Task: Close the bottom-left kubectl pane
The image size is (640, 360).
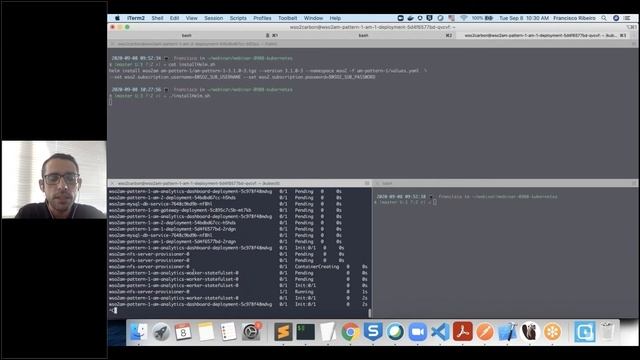Action: [x=112, y=183]
